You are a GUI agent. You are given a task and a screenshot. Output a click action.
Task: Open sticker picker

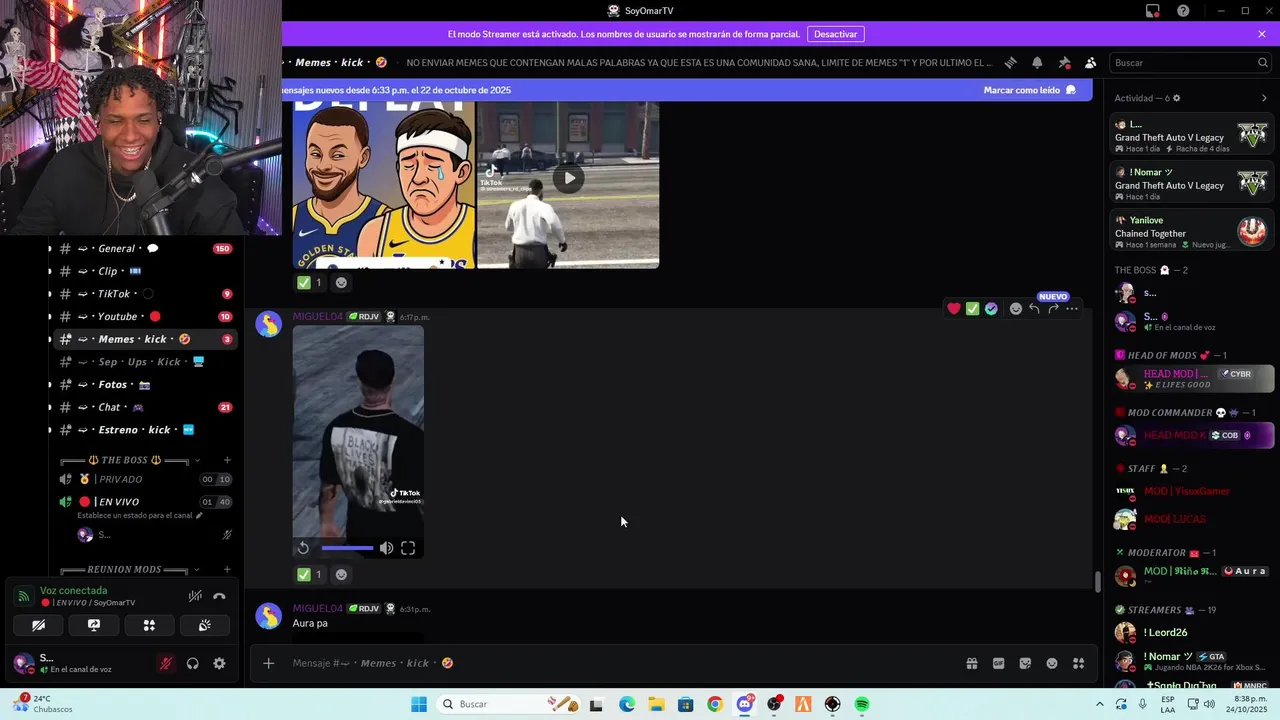[x=1025, y=663]
